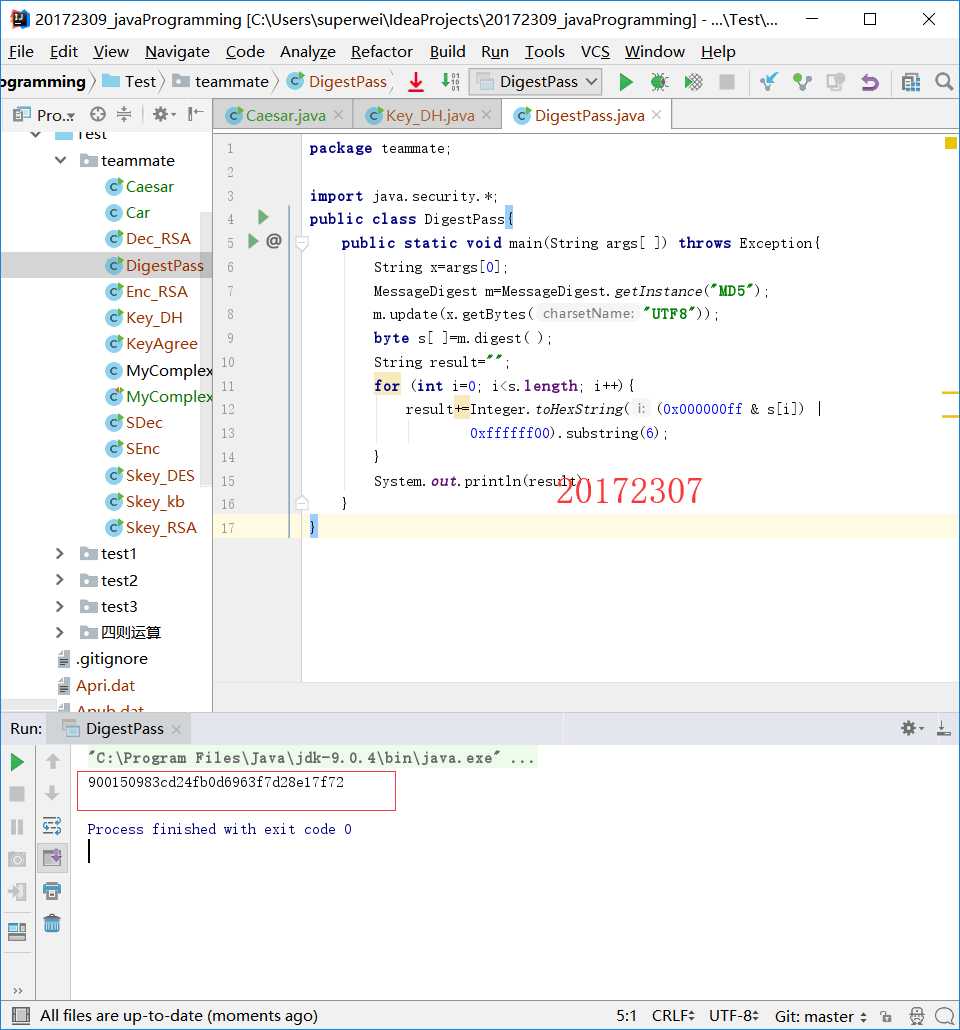The height and width of the screenshot is (1030, 960).
Task: Expand the test1 folder
Action: (x=60, y=554)
